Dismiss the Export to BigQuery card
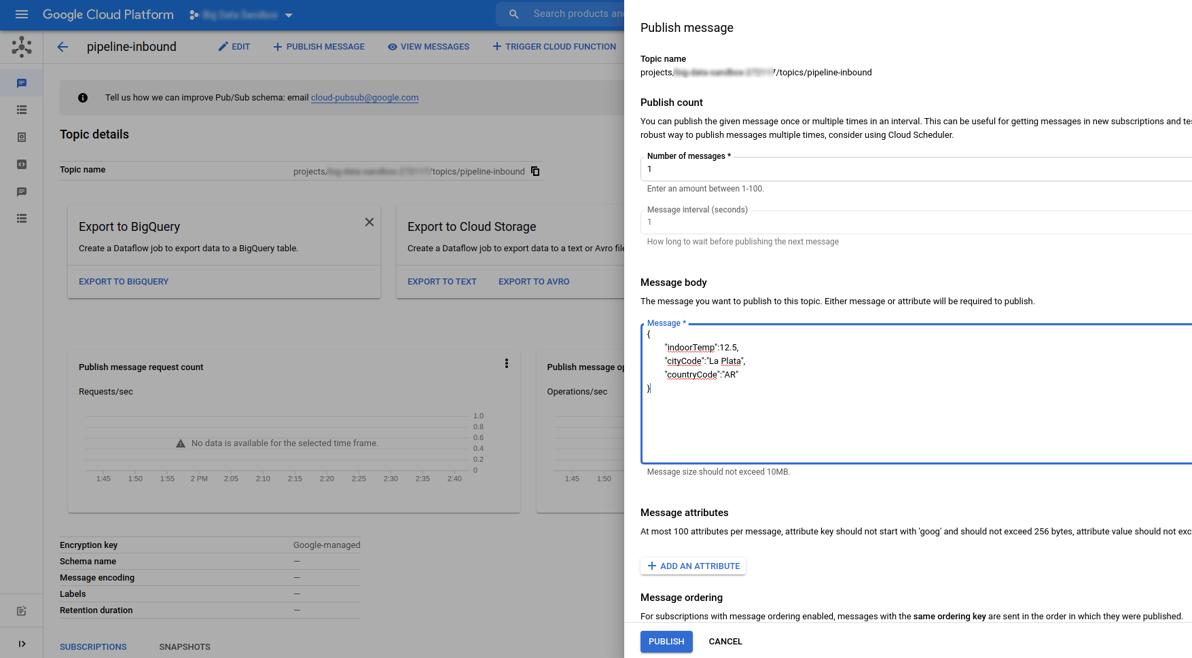Image resolution: width=1192 pixels, height=658 pixels. coord(369,222)
